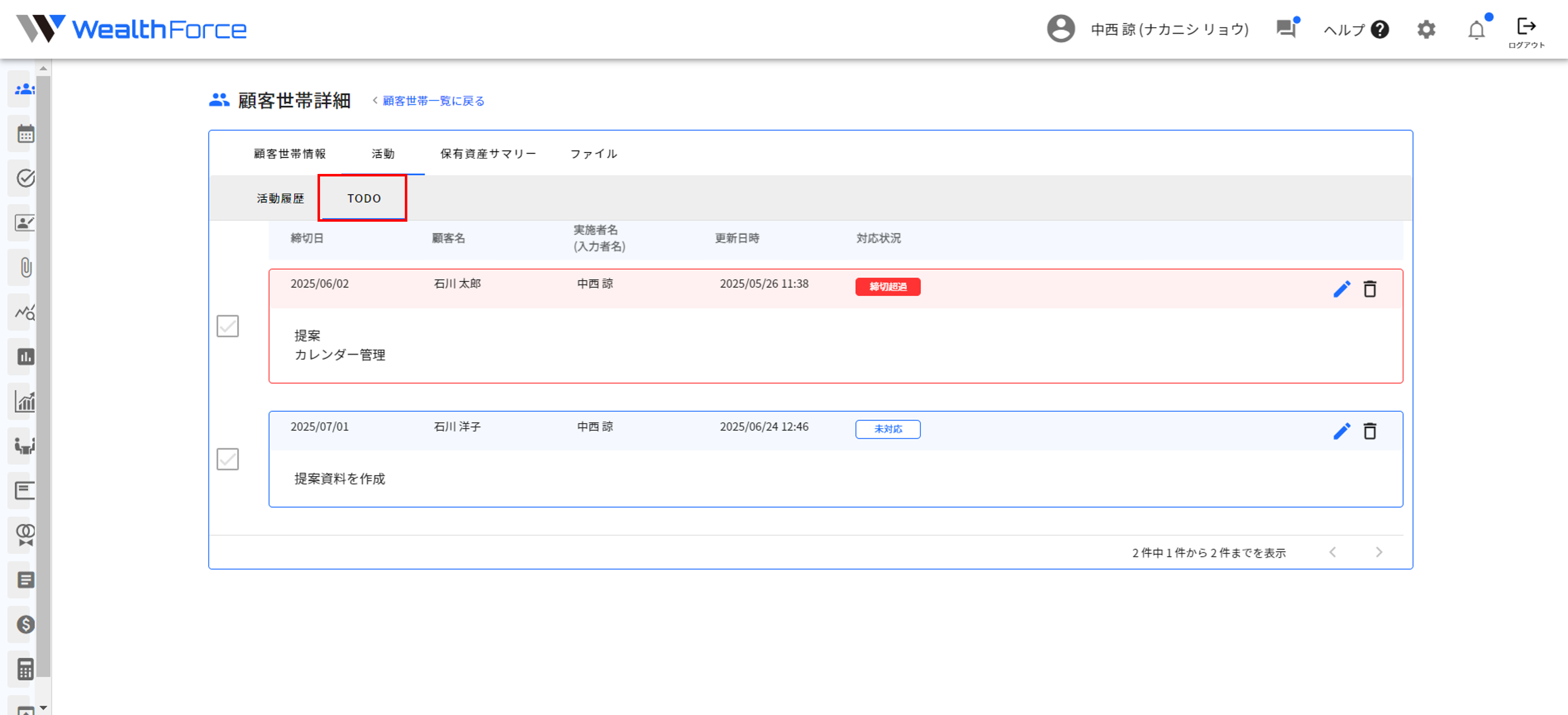Click update time 2025/05/26 11:38
This screenshot has width=1568, height=715.
click(x=764, y=283)
